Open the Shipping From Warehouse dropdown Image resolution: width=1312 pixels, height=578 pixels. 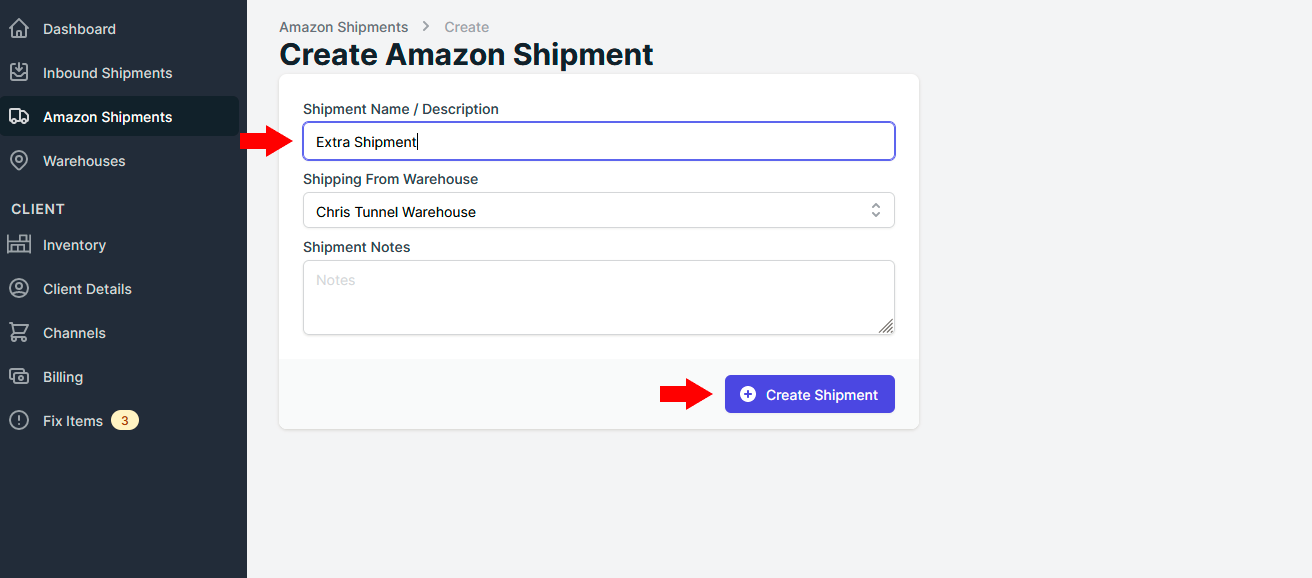point(599,211)
